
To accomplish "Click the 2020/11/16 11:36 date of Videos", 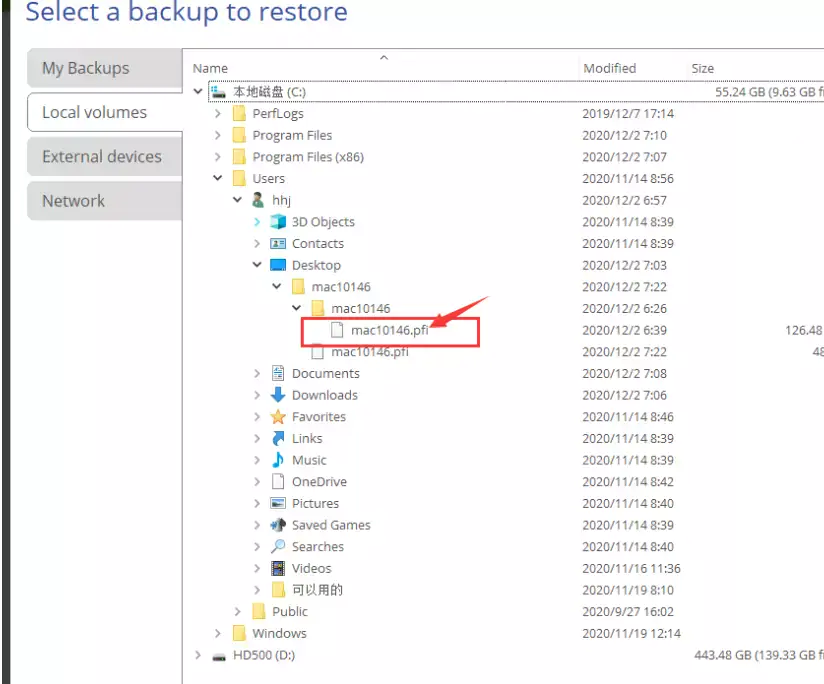I will coord(631,568).
